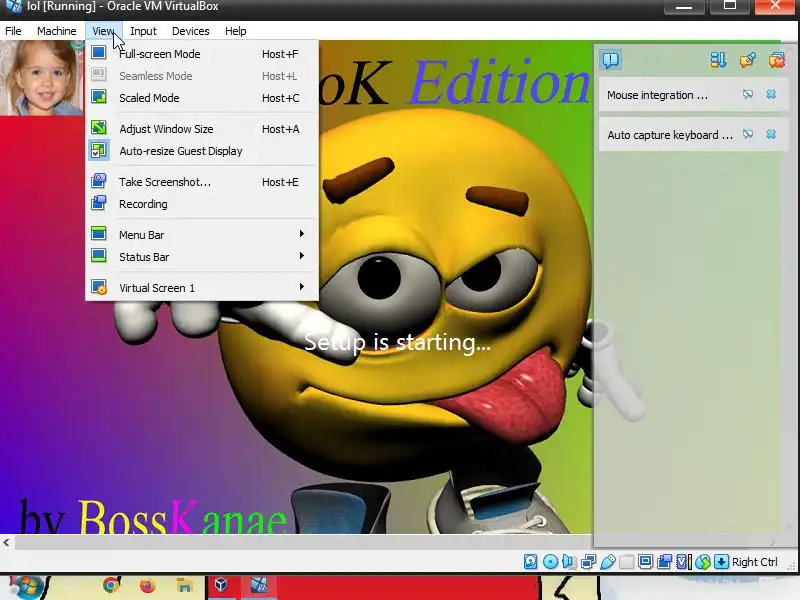Image resolution: width=800 pixels, height=600 pixels.
Task: Click the notification order toggle icon
Action: click(718, 60)
